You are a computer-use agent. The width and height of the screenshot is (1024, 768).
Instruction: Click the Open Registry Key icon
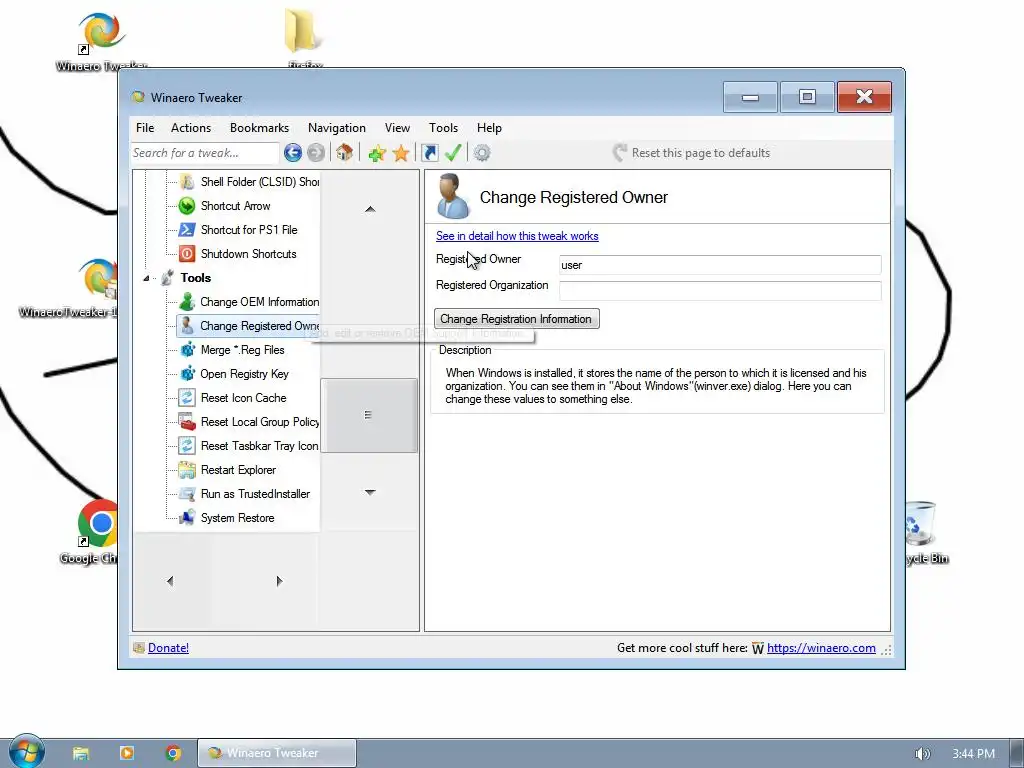point(187,374)
